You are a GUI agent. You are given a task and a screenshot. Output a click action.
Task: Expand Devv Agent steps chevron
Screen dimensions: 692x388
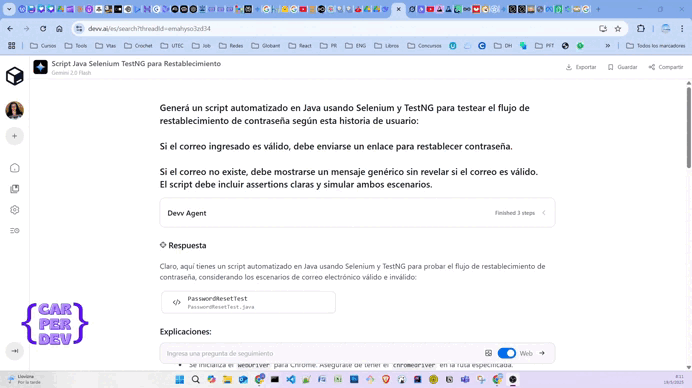[x=544, y=213]
